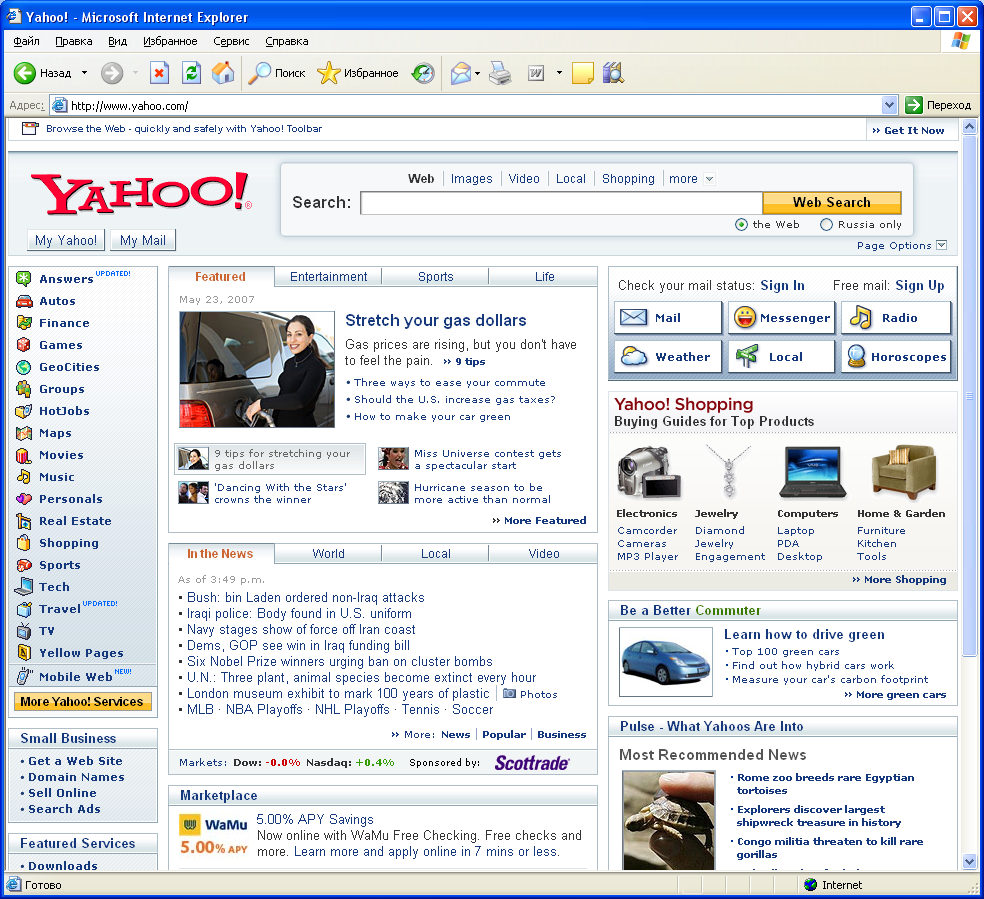Image resolution: width=984 pixels, height=899 pixels.
Task: Click the TV icon in sidebar
Action: pyautogui.click(x=24, y=631)
